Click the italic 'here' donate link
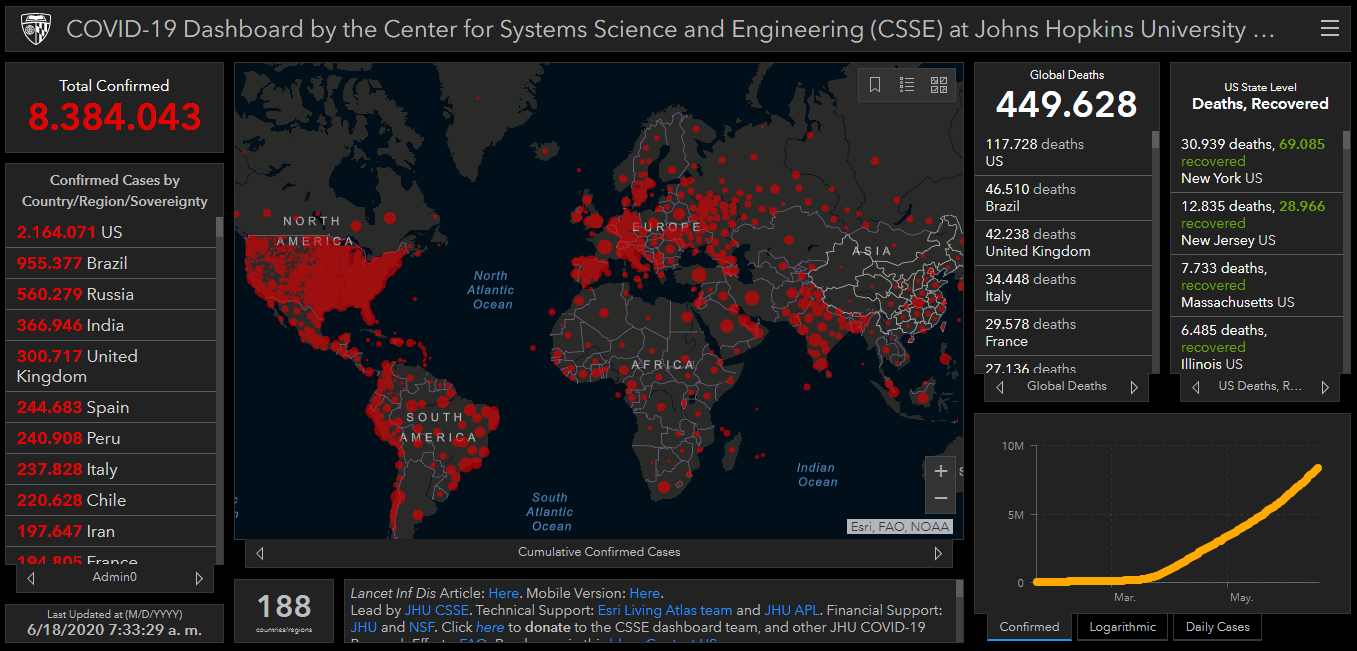The width and height of the screenshot is (1357, 651). pos(490,627)
